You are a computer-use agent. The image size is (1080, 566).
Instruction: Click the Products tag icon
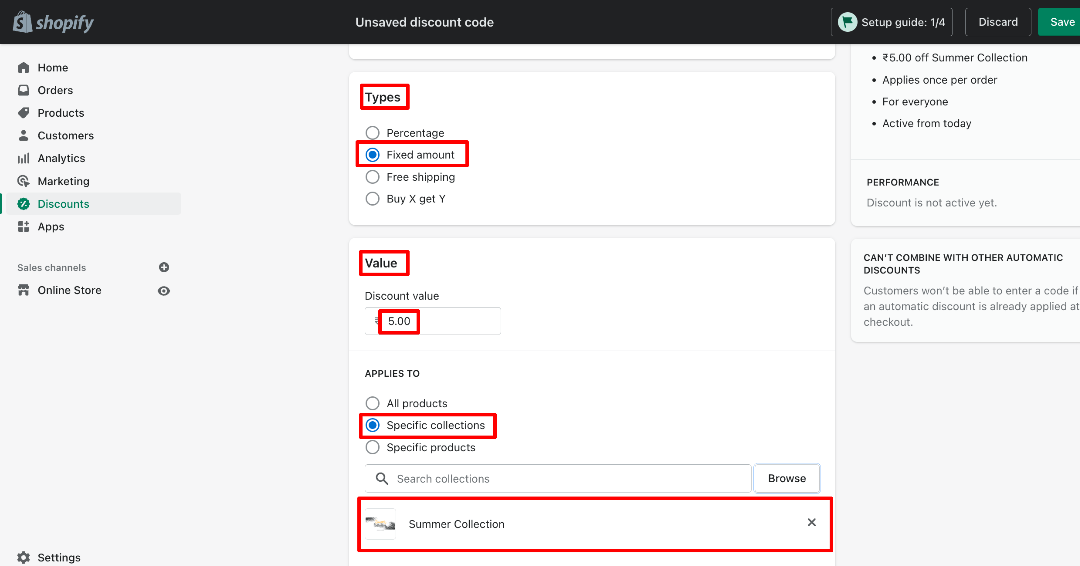[23, 113]
